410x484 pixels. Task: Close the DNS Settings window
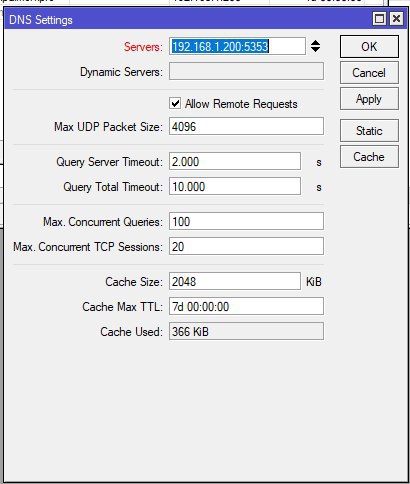[396, 19]
